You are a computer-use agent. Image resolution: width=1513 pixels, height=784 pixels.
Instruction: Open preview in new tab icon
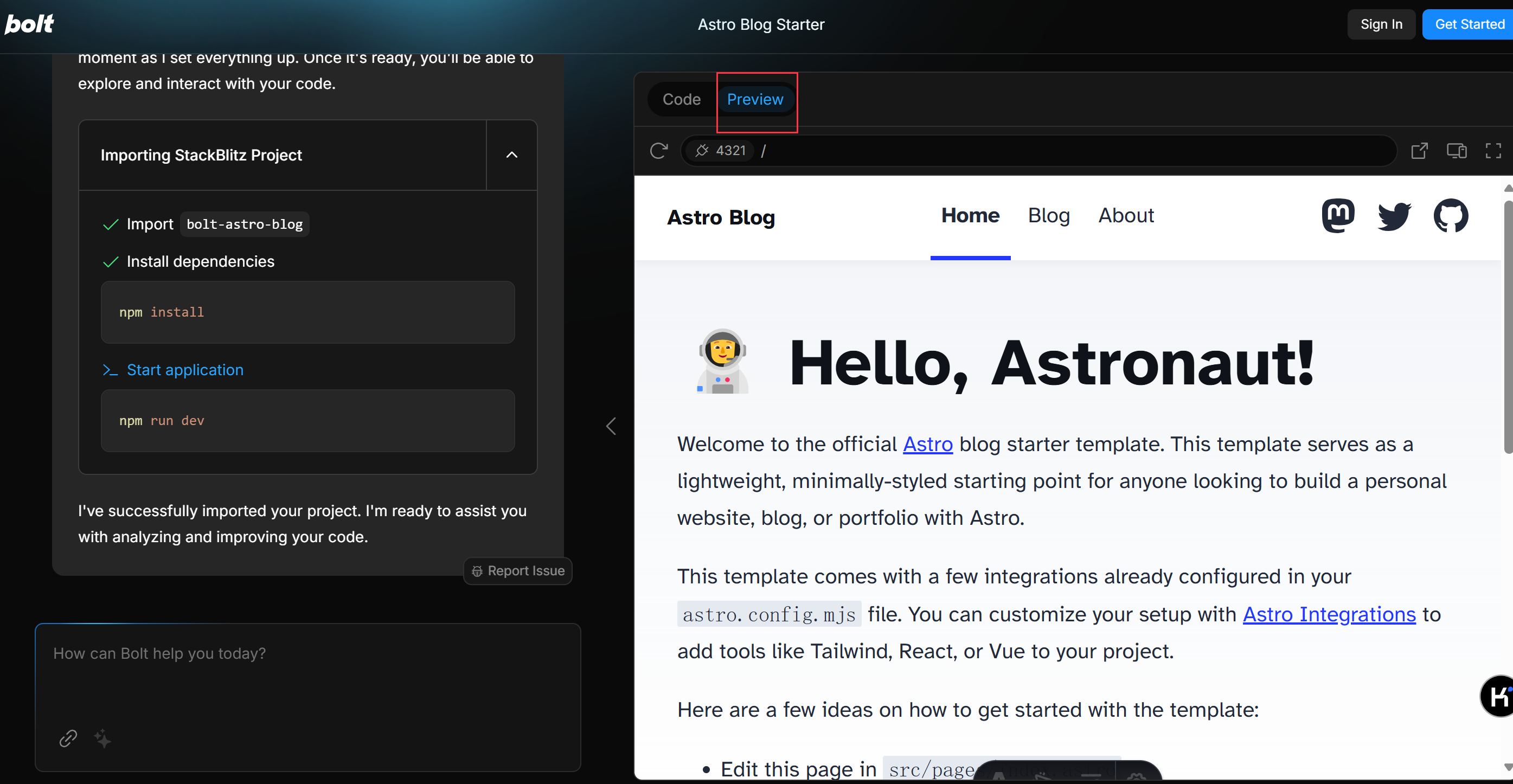[1419, 151]
